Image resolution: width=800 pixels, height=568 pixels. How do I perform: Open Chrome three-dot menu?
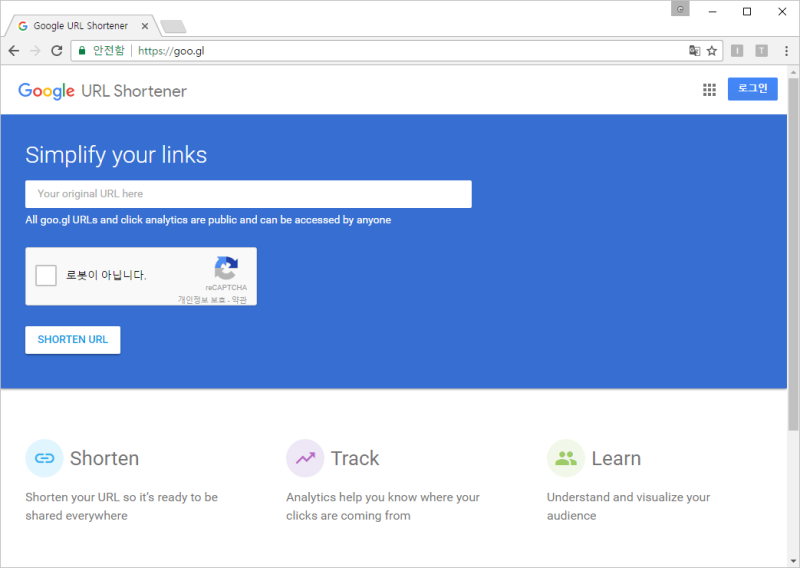click(x=786, y=51)
